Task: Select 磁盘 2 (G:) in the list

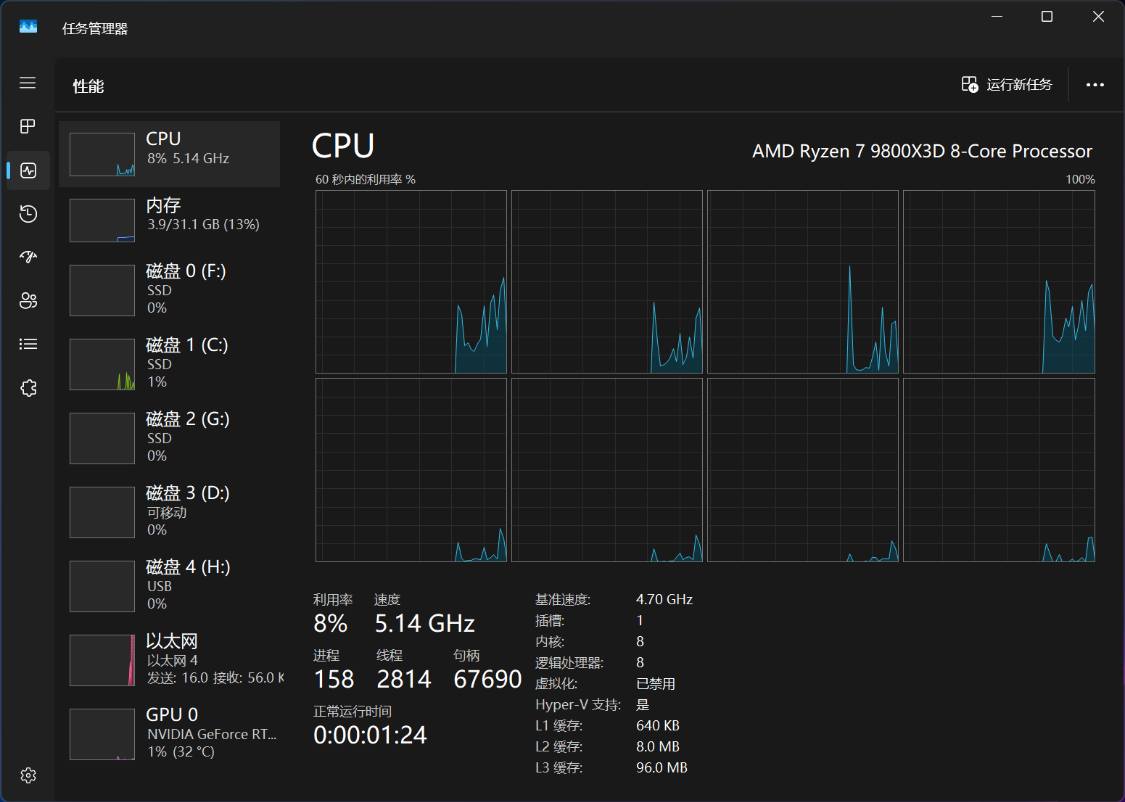Action: pos(169,438)
